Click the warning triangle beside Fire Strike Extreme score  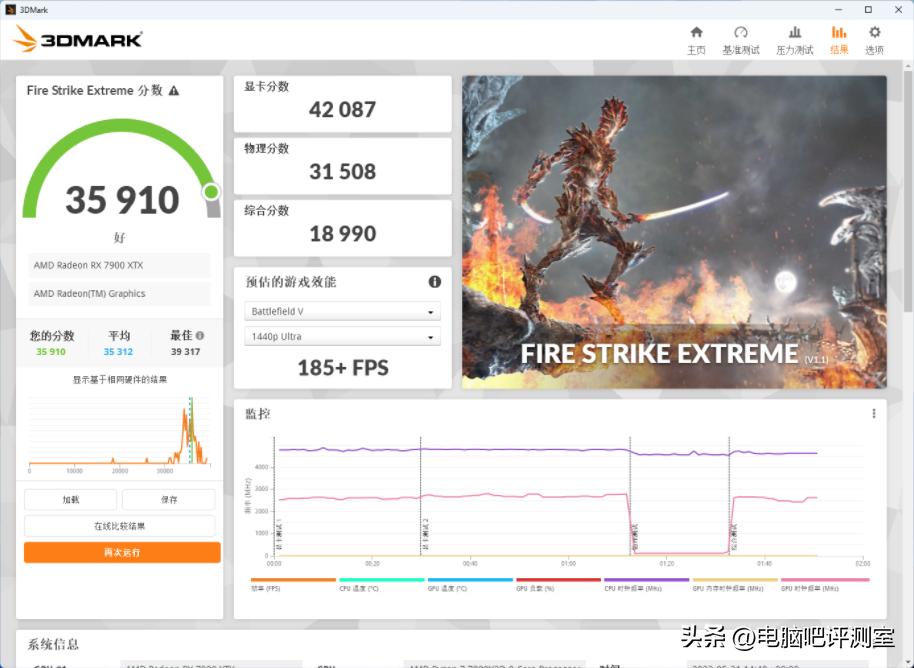(174, 91)
